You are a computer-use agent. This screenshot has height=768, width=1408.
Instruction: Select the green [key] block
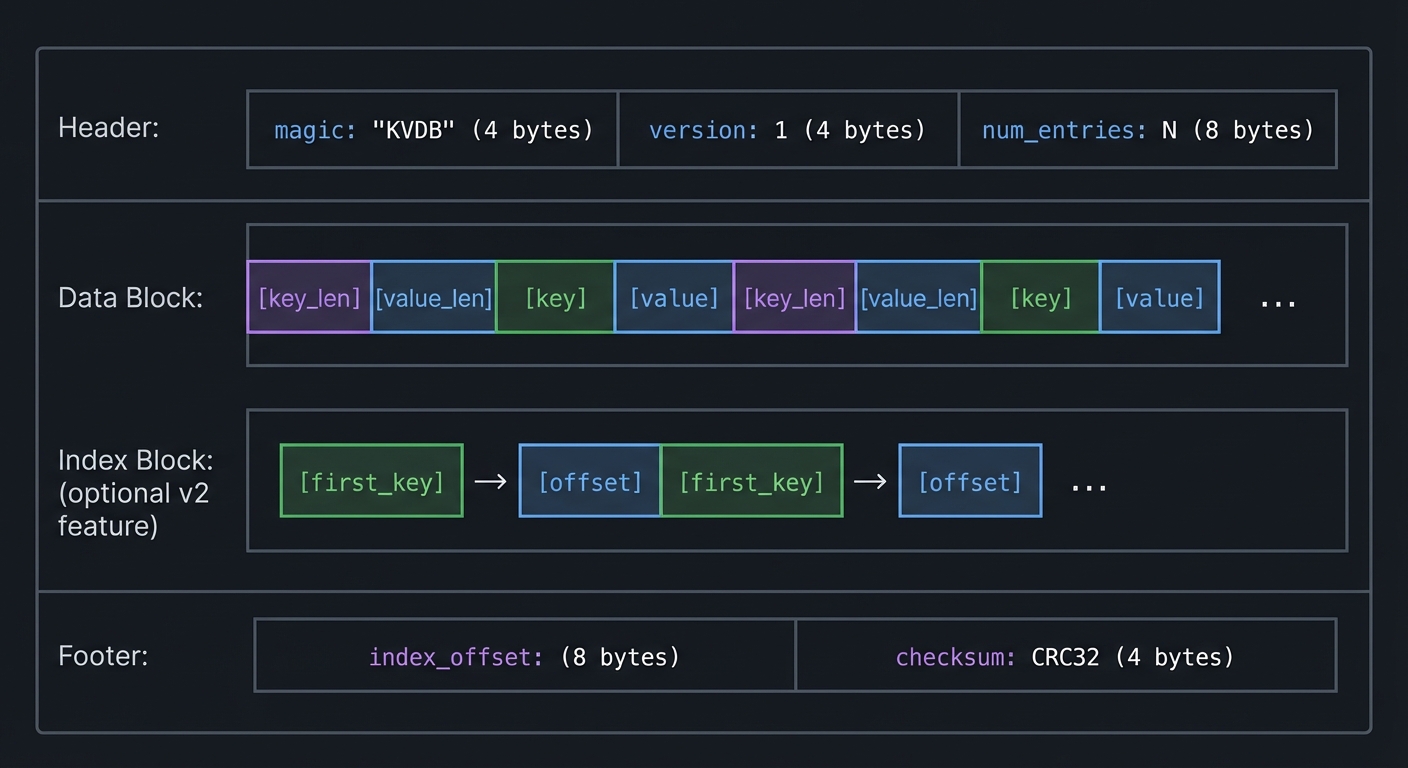coord(555,297)
